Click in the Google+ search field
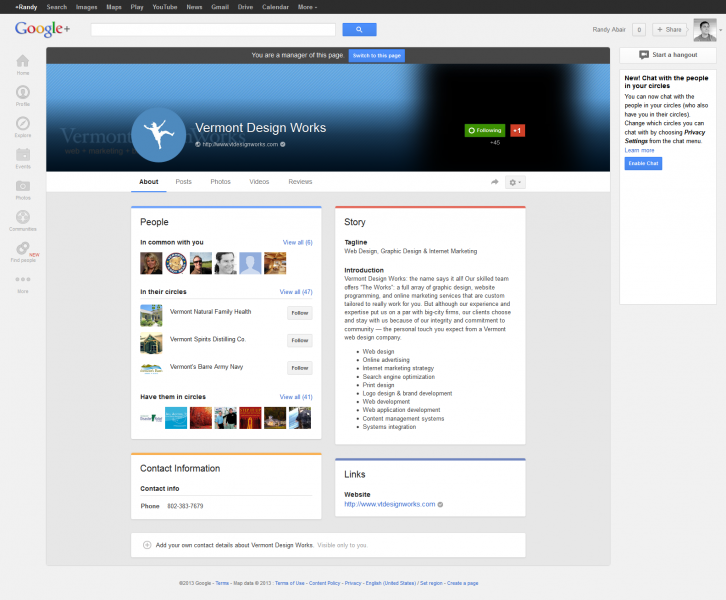Image resolution: width=726 pixels, height=600 pixels. 213,30
